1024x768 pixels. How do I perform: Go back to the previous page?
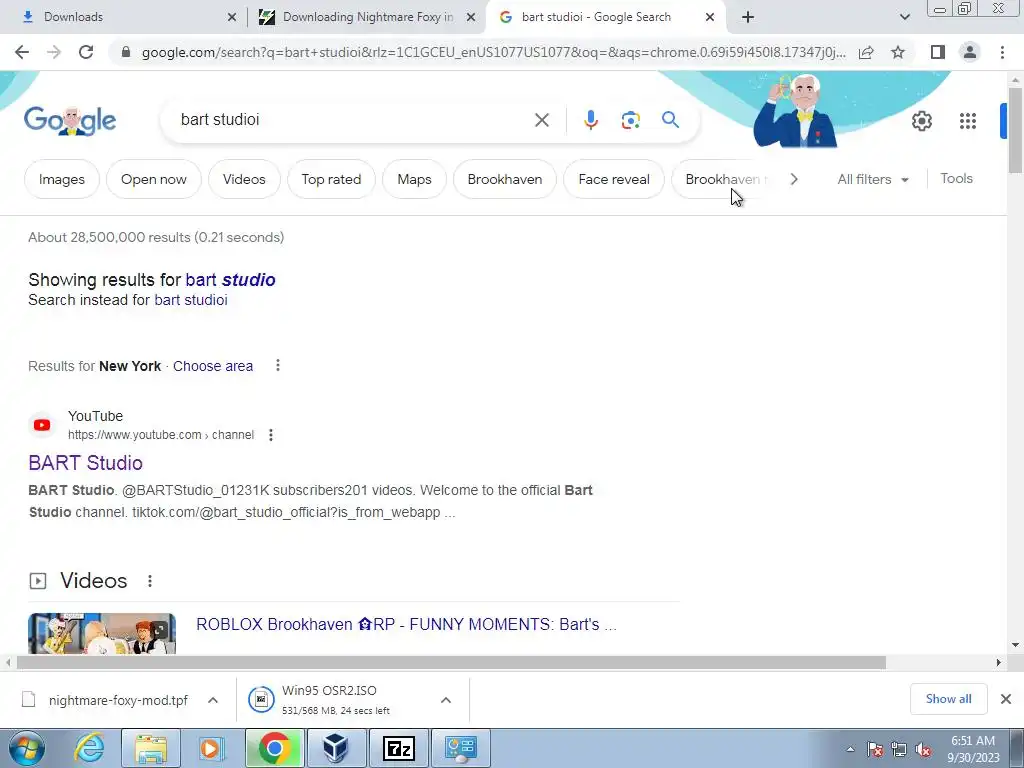click(x=22, y=52)
